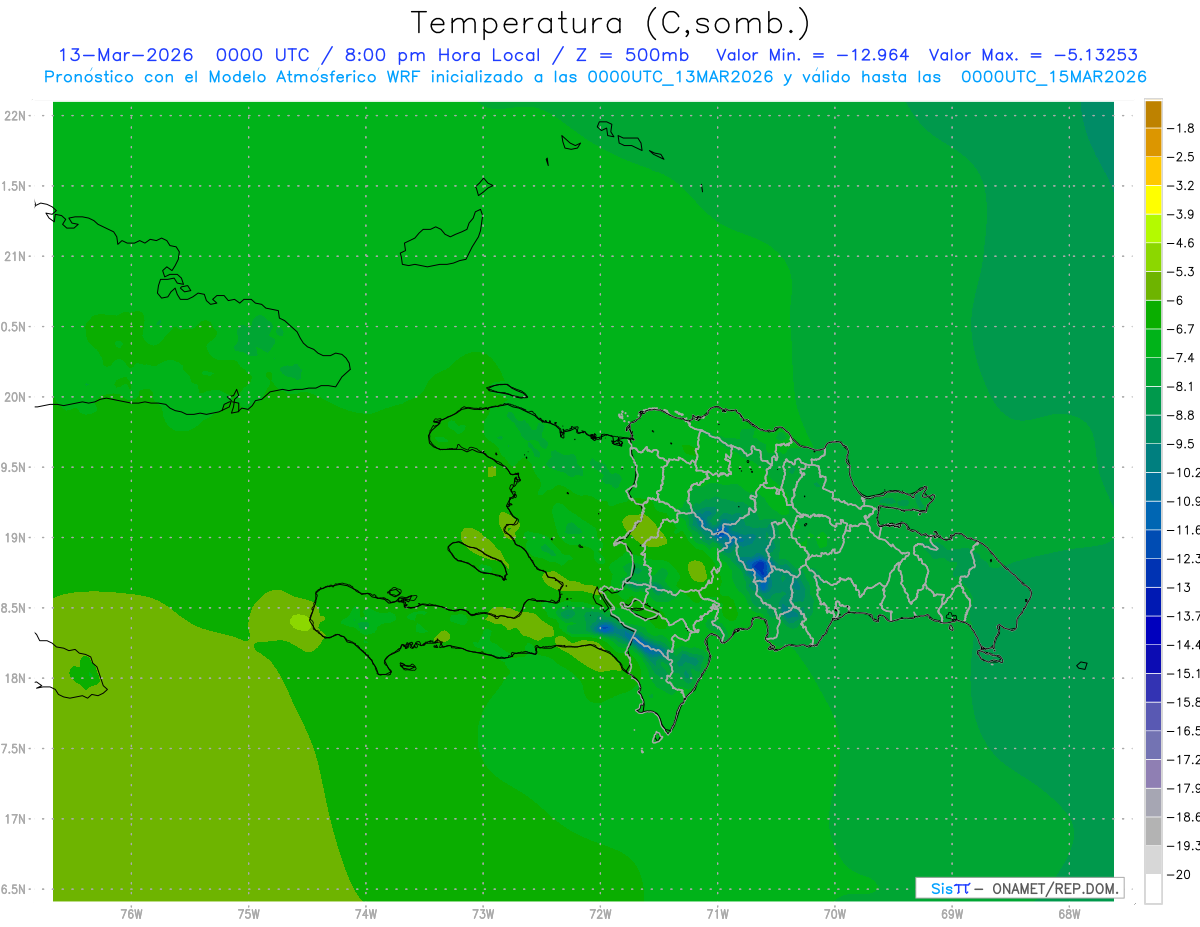
Task: Select the Valor Min. = -12.964 text
Action: pyautogui.click(x=813, y=55)
